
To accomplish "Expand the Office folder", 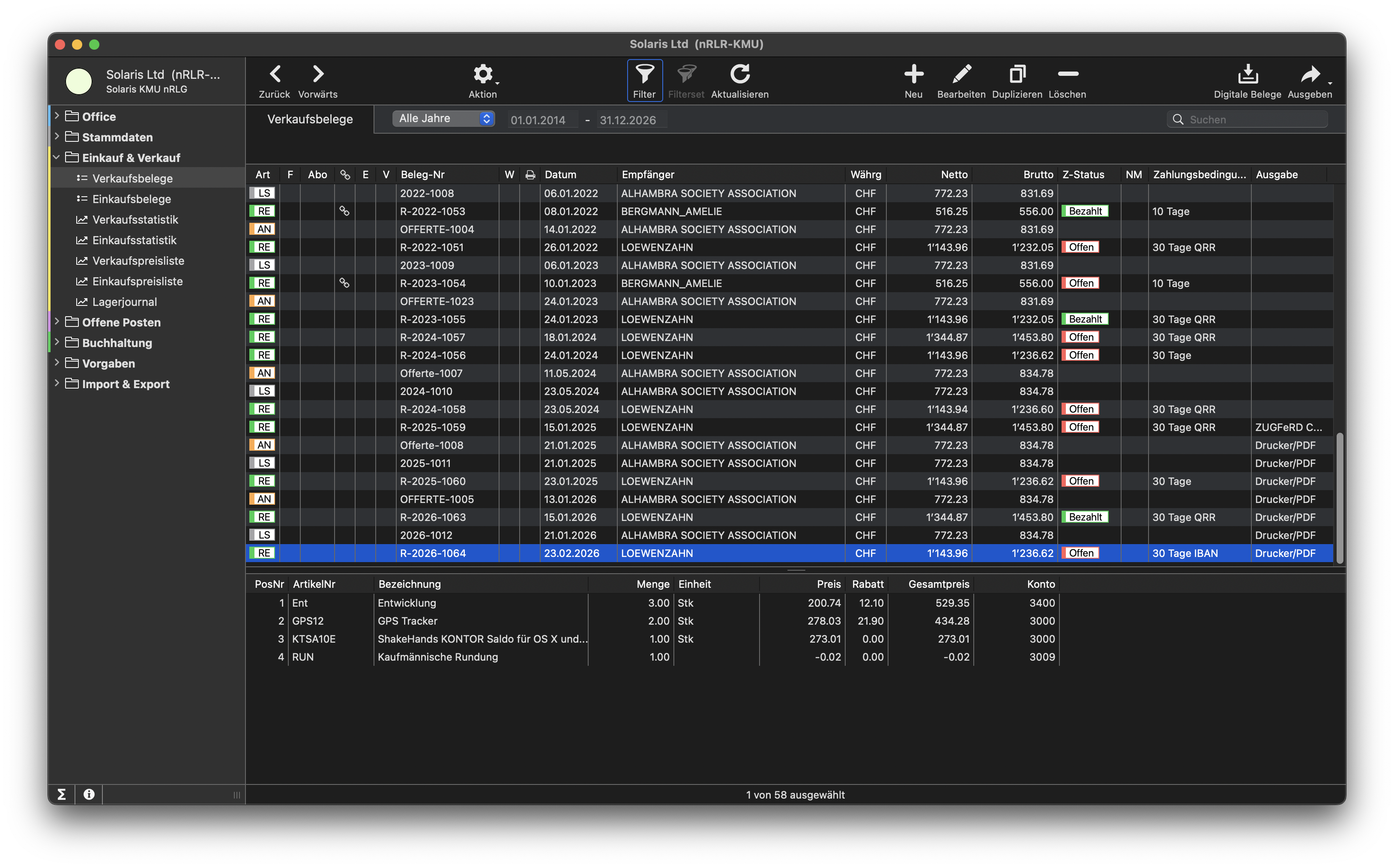I will (57, 116).
